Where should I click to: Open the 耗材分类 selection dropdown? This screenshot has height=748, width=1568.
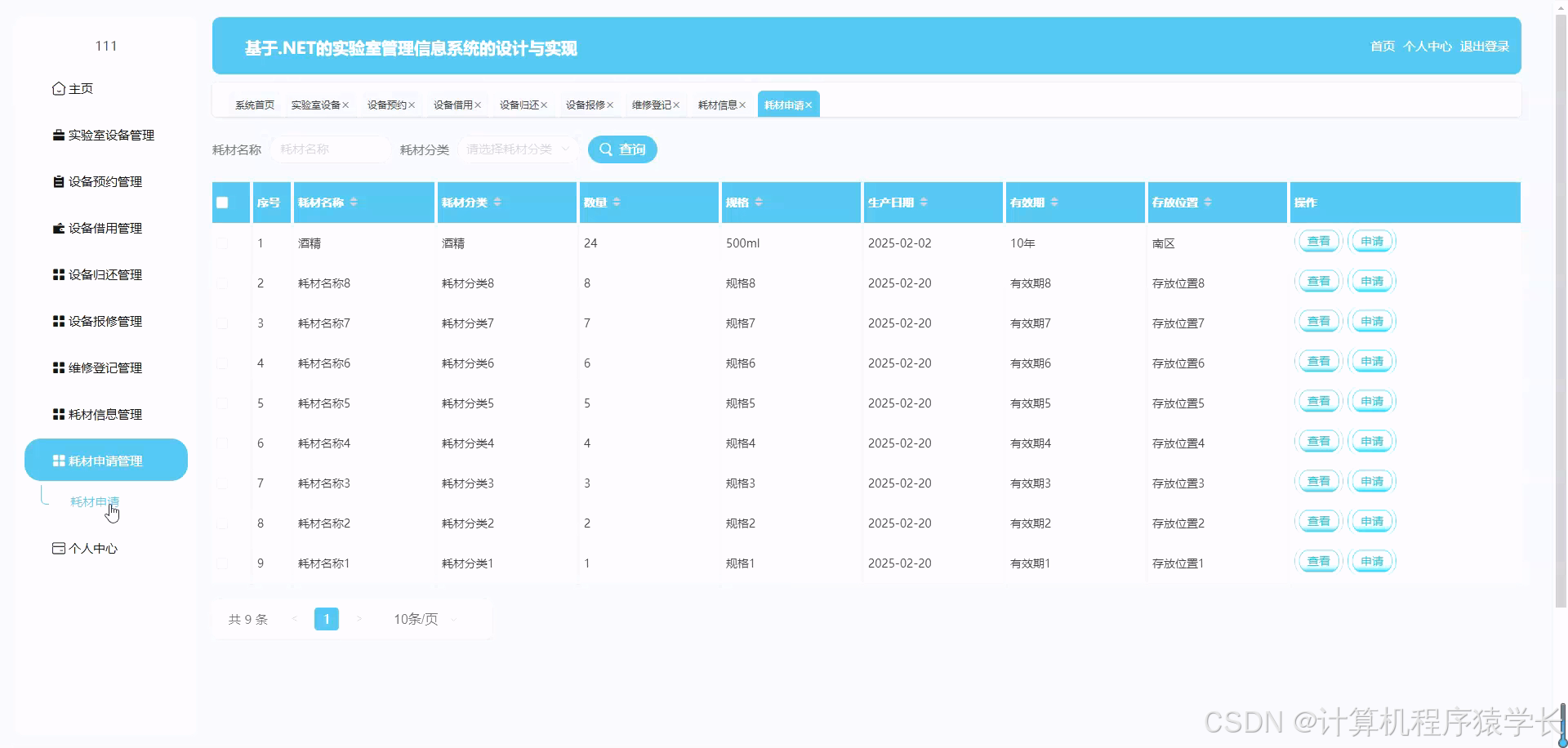click(x=517, y=149)
